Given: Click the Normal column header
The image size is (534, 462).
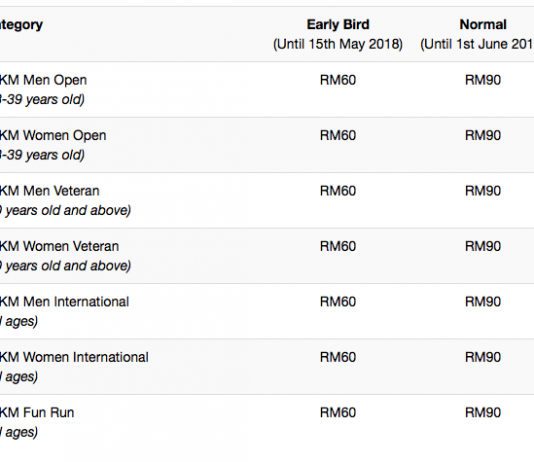Looking at the screenshot, I should [x=483, y=25].
